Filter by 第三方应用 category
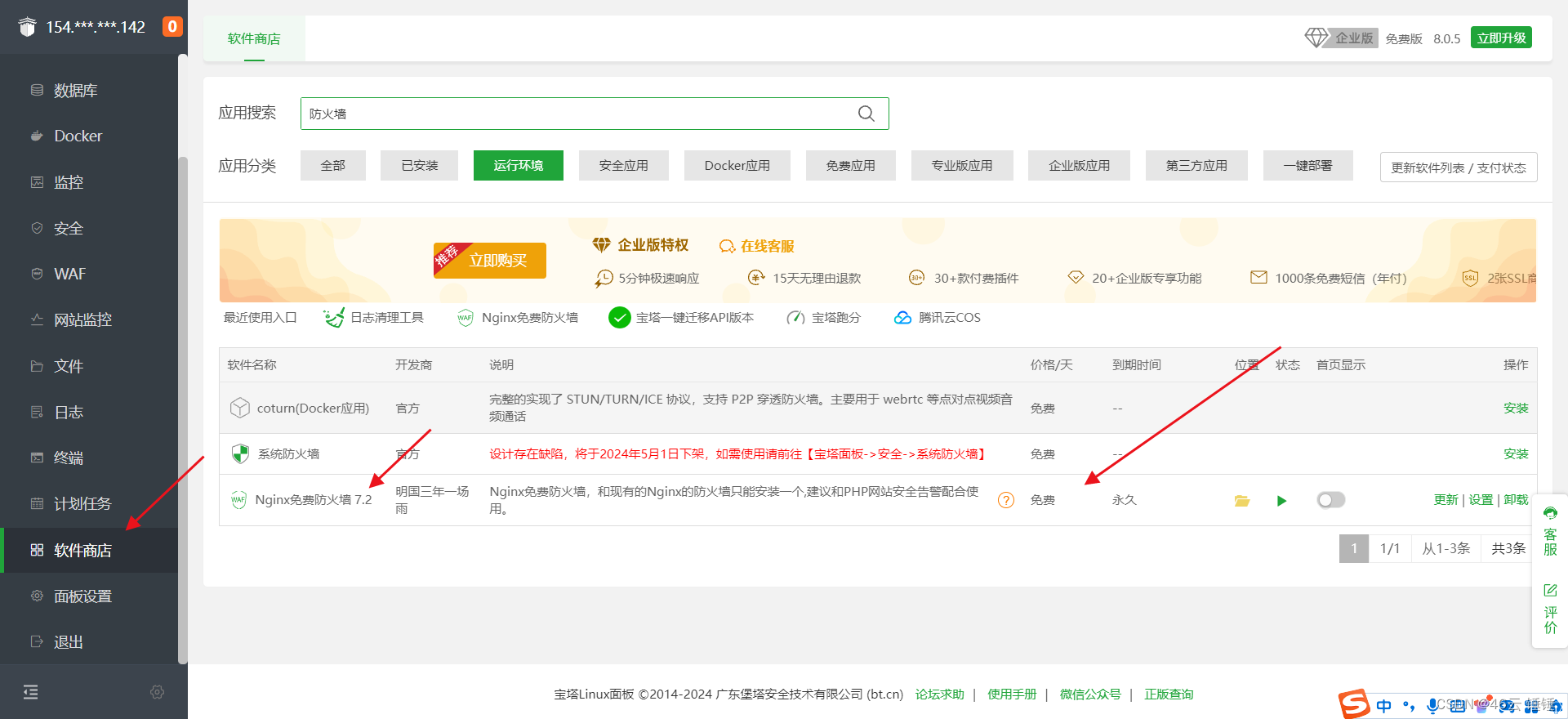The width and height of the screenshot is (1568, 719). pos(1196,165)
